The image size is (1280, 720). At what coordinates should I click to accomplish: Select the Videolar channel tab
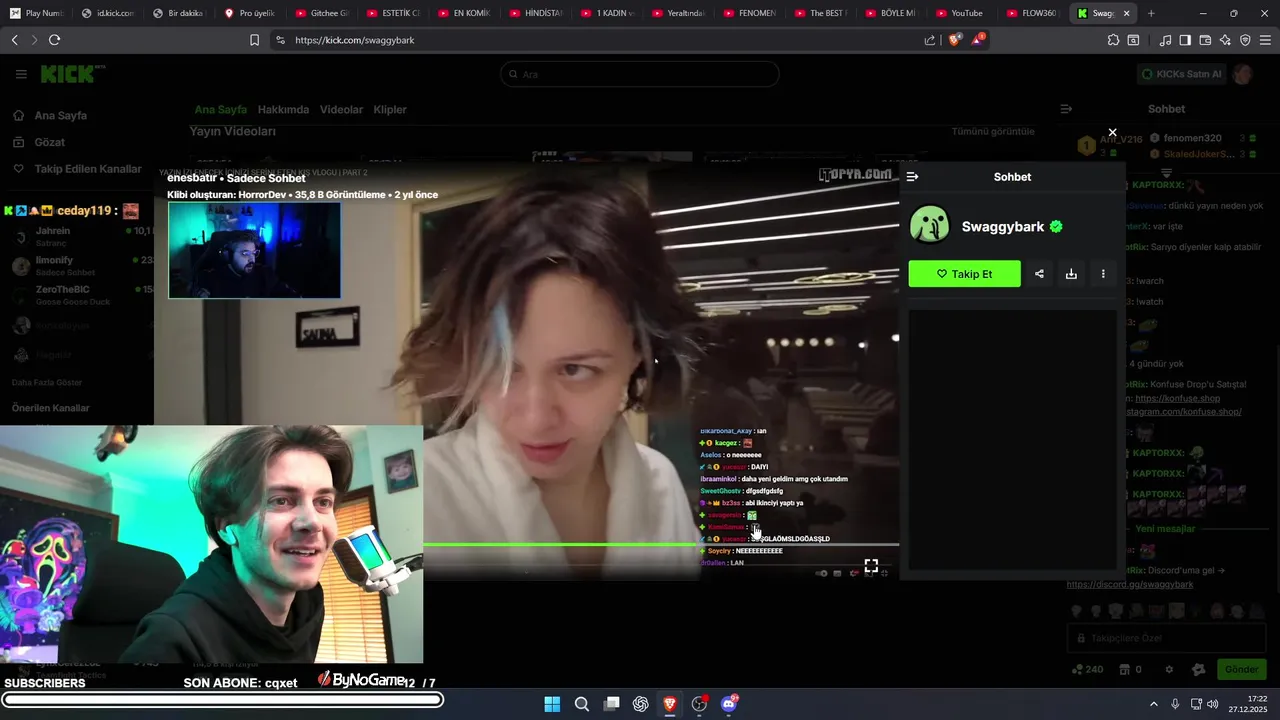(x=341, y=110)
